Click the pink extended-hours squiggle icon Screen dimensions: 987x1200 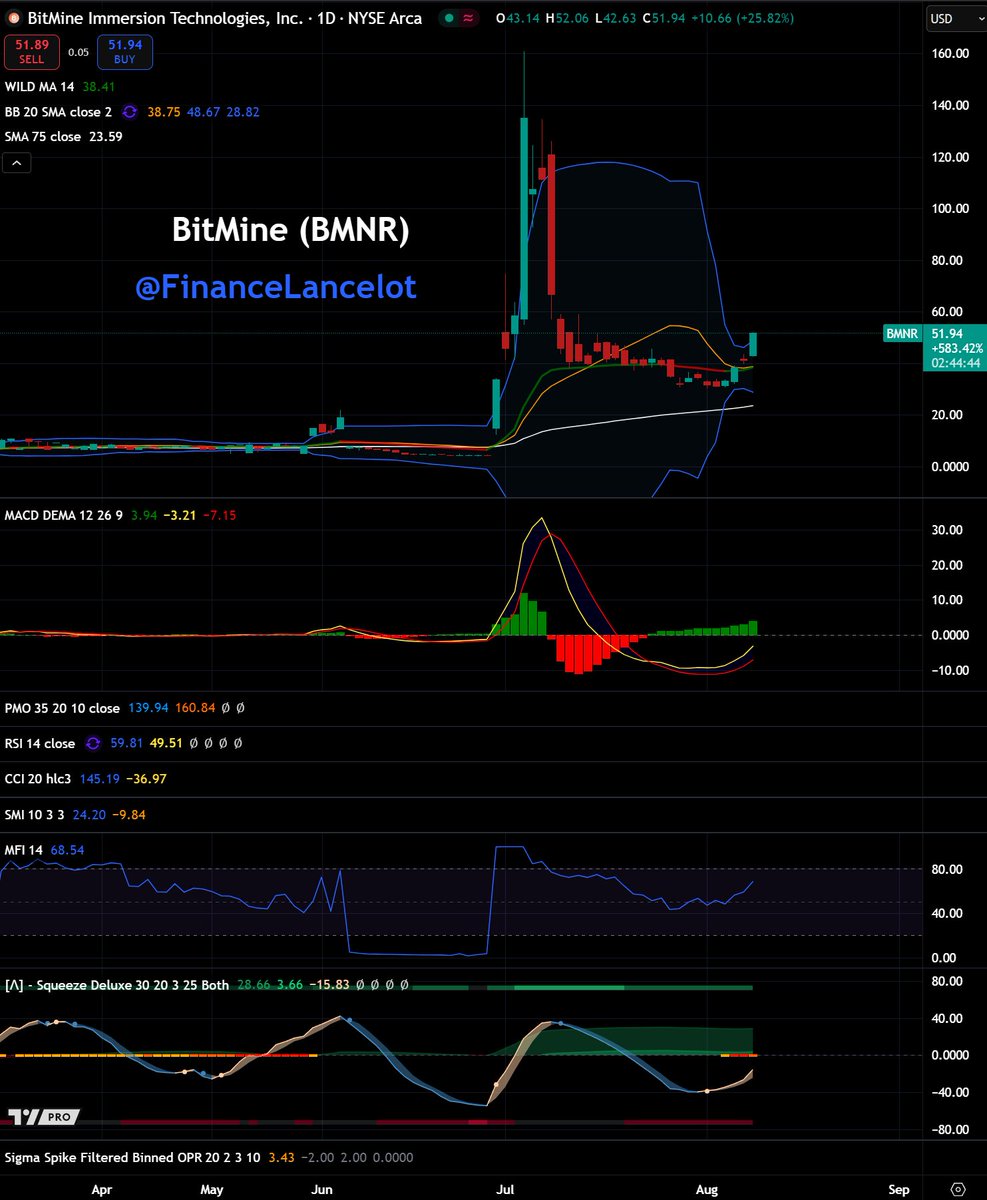tap(465, 18)
